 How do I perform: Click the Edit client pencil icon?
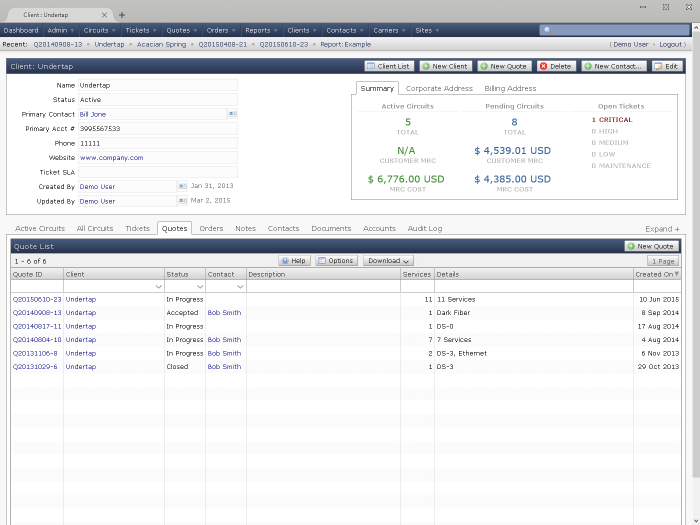coord(658,66)
